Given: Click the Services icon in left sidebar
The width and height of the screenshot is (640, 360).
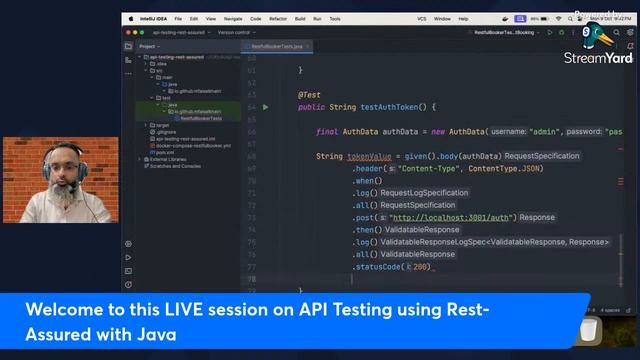Looking at the screenshot, I should [x=128, y=244].
